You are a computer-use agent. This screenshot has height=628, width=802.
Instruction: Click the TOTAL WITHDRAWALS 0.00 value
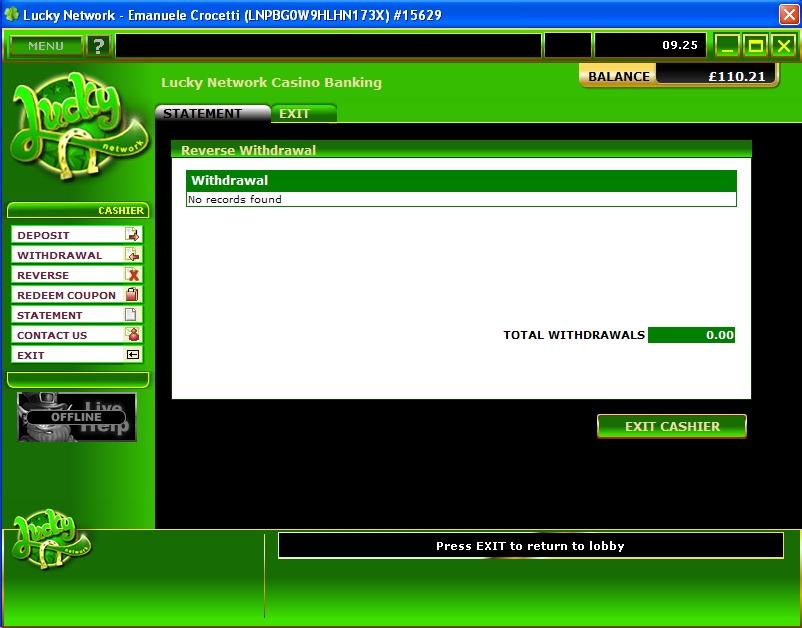[x=691, y=335]
